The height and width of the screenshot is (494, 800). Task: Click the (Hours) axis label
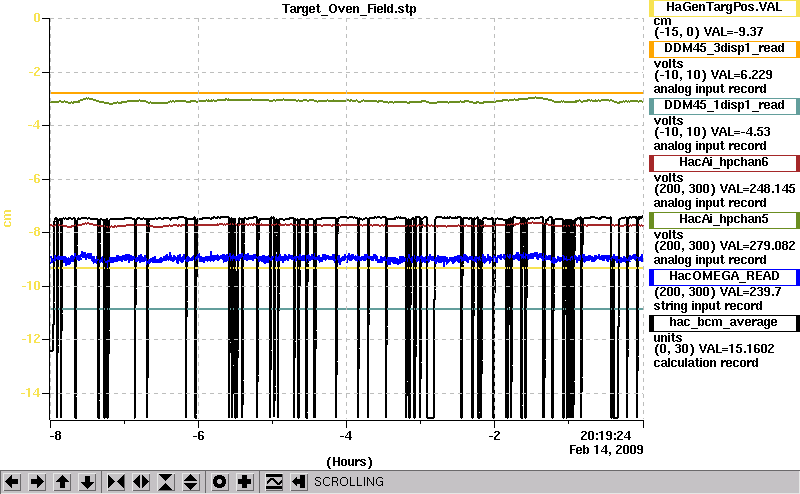(349, 462)
